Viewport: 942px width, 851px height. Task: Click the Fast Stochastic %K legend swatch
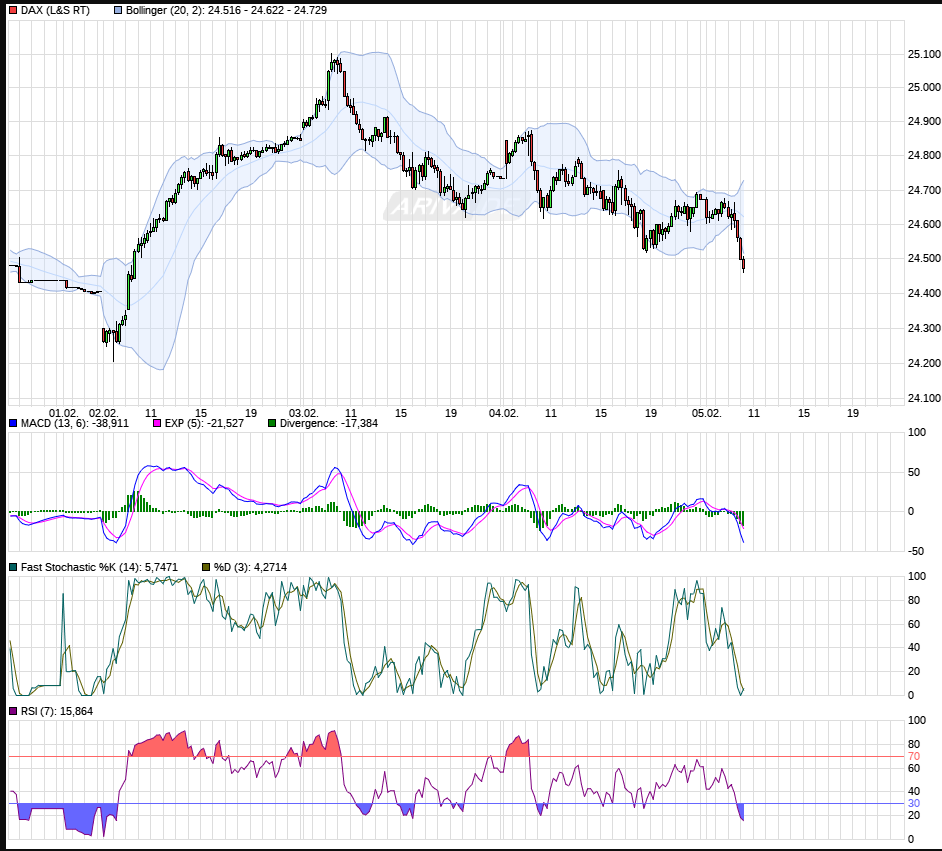click(13, 567)
